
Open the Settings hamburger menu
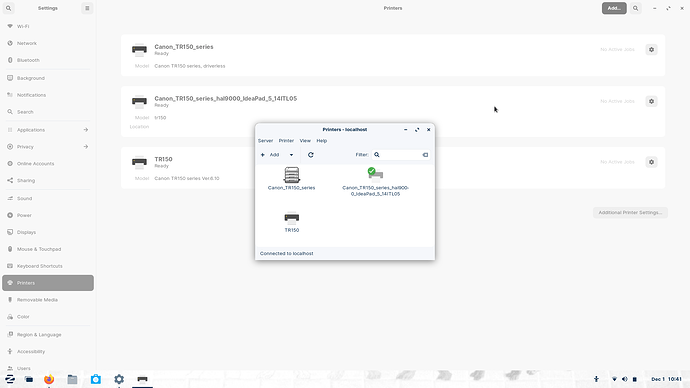[87, 8]
